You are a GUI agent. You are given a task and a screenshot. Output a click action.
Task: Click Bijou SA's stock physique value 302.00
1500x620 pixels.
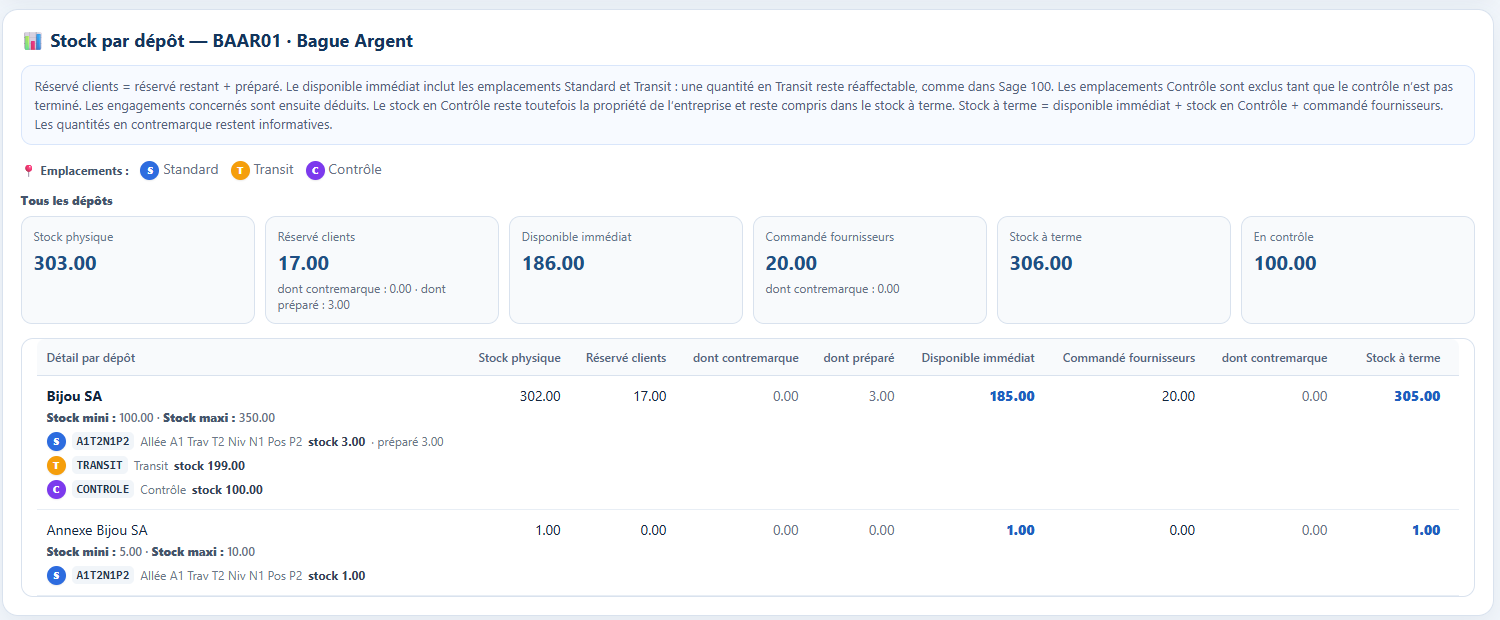540,396
